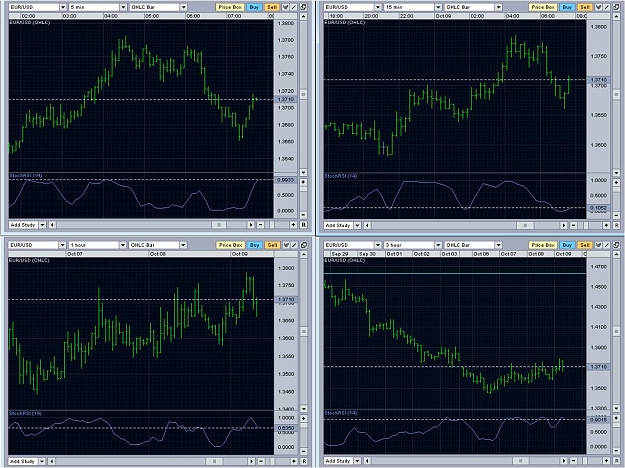Click horizontal scrollbar thumb in 5 min chart
Image resolution: width=625 pixels, height=468 pixels.
[x=218, y=225]
